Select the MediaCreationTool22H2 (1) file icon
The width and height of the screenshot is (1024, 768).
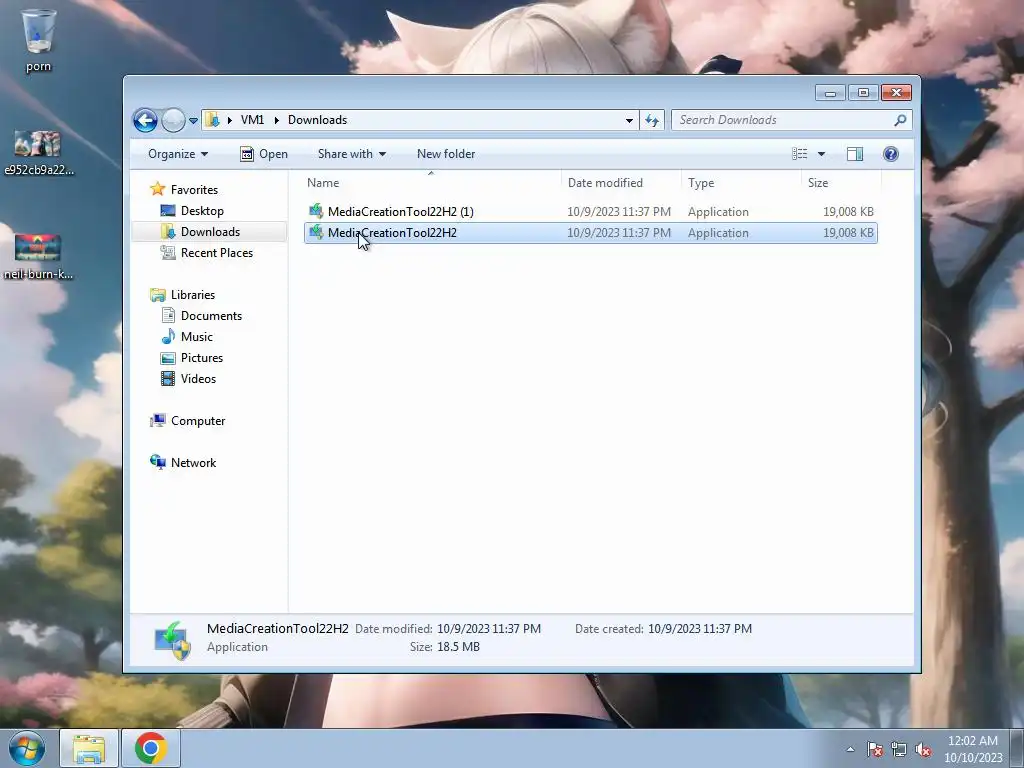tap(316, 211)
